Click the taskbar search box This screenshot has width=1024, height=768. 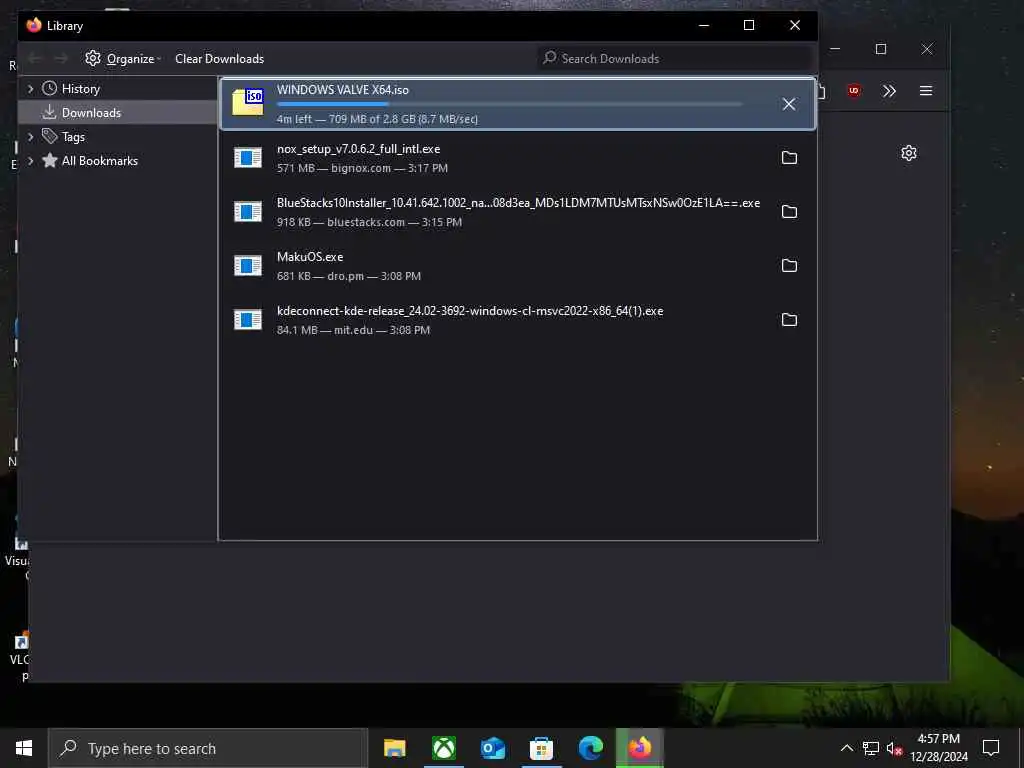pyautogui.click(x=208, y=748)
